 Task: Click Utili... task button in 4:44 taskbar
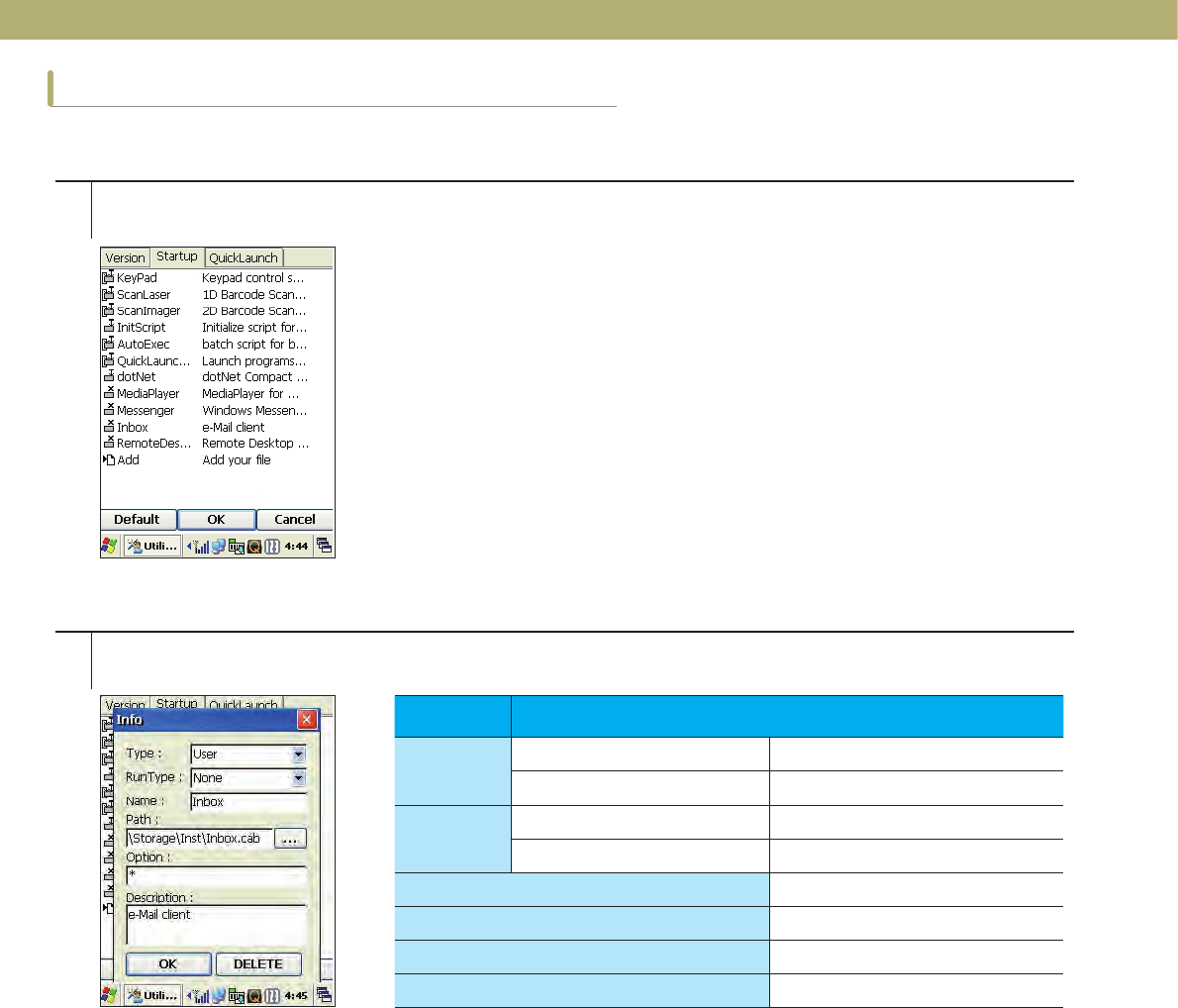point(152,546)
